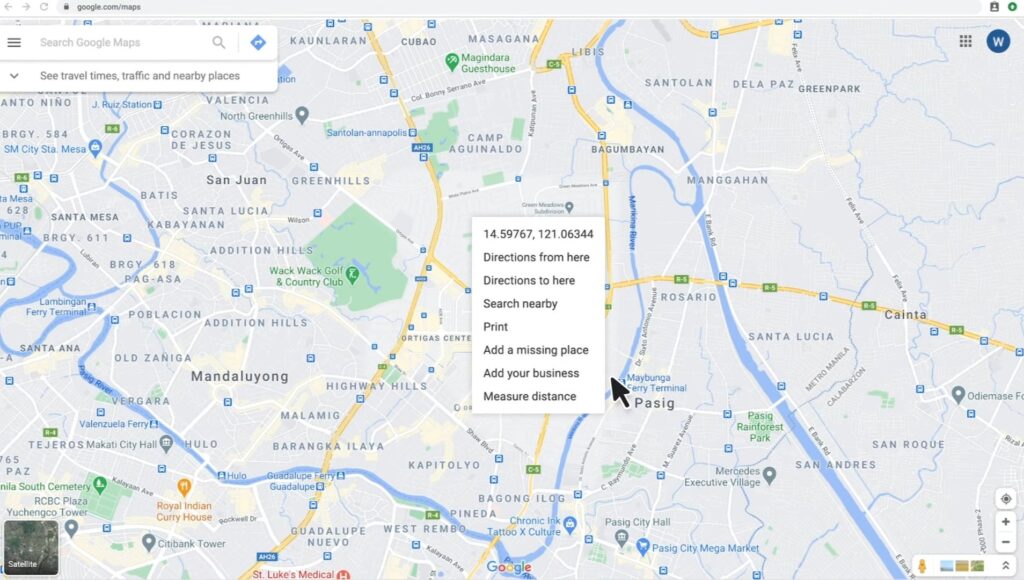This screenshot has width=1024, height=580.
Task: Select Measure distance in context menu
Action: (530, 396)
